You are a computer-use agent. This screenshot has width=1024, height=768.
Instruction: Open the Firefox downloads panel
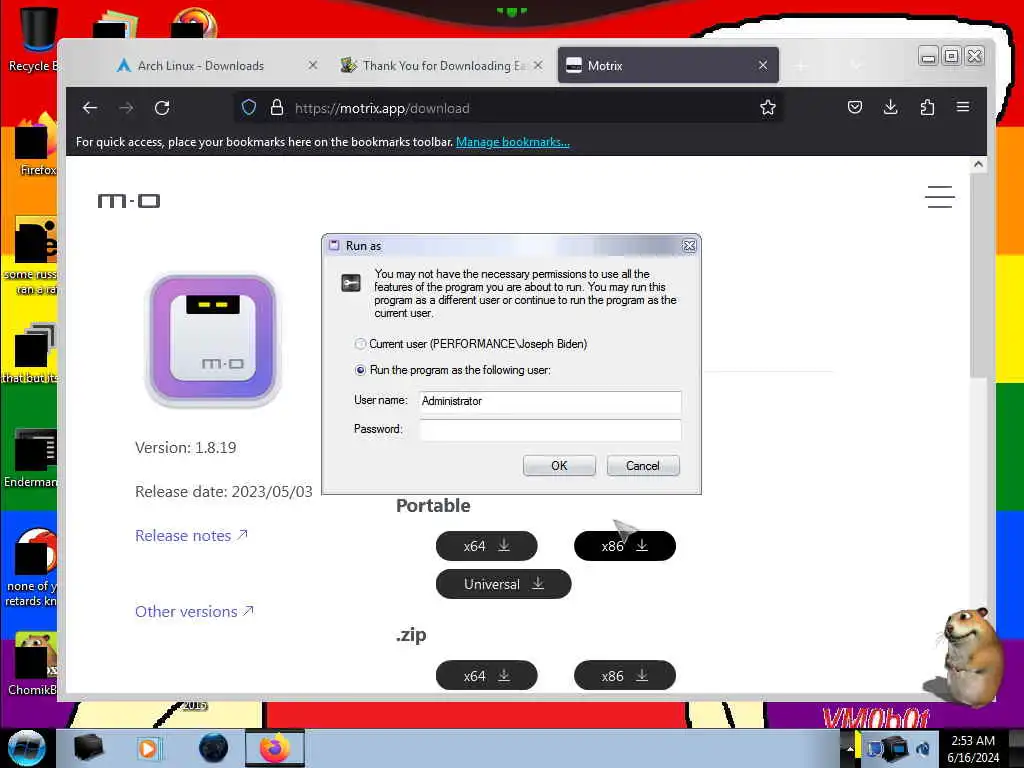click(891, 107)
